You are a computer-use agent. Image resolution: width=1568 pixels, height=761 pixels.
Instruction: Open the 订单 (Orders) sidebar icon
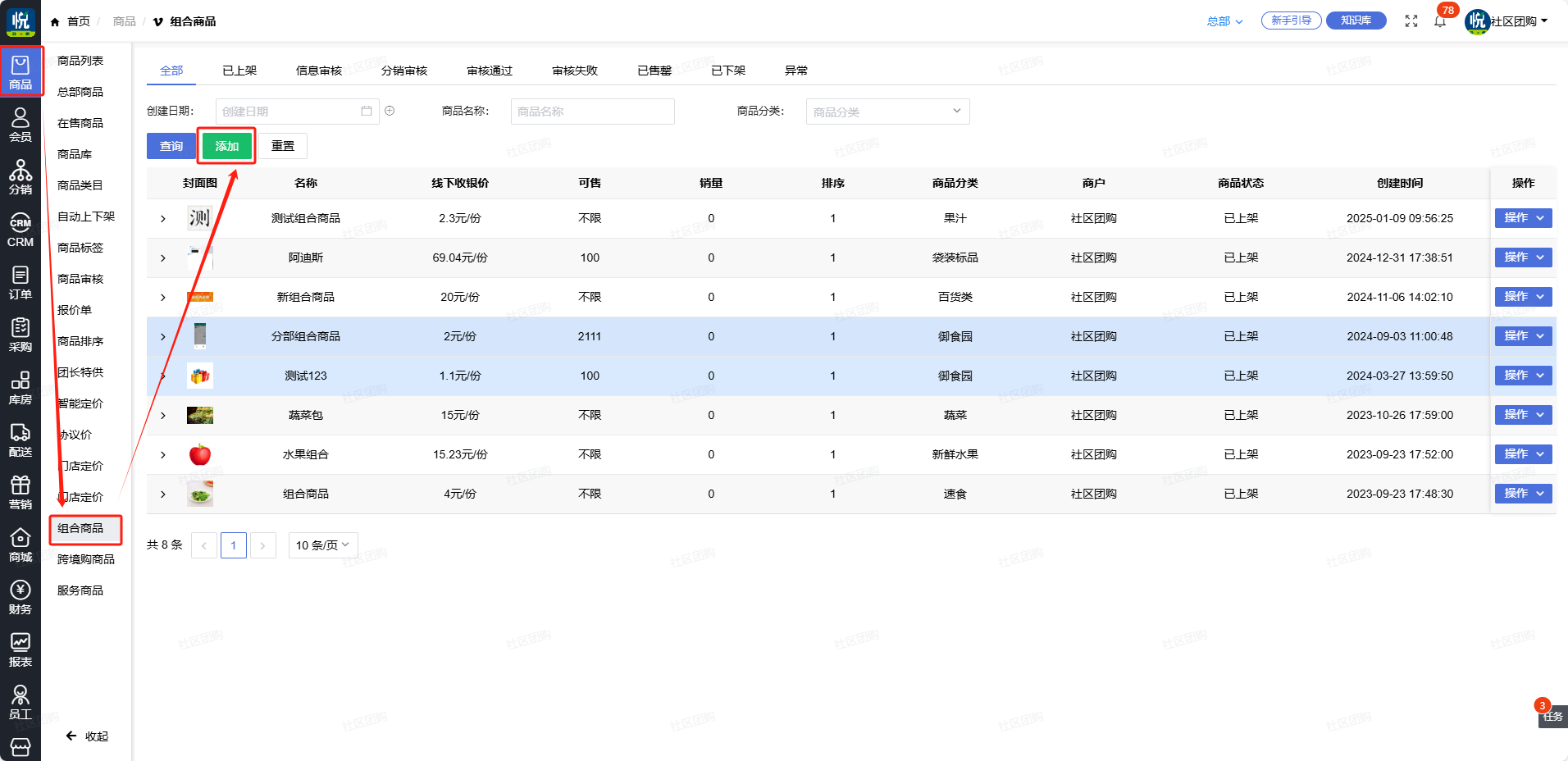pos(21,282)
